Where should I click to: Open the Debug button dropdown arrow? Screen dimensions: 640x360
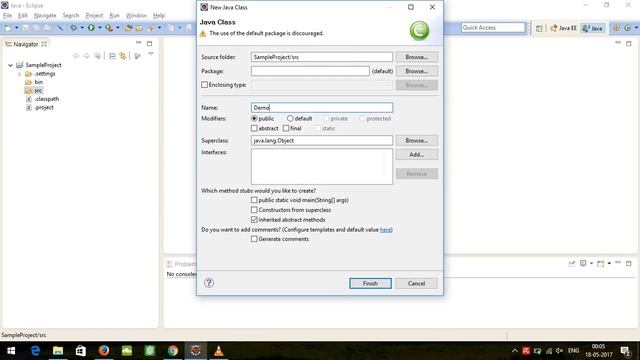[x=82, y=28]
